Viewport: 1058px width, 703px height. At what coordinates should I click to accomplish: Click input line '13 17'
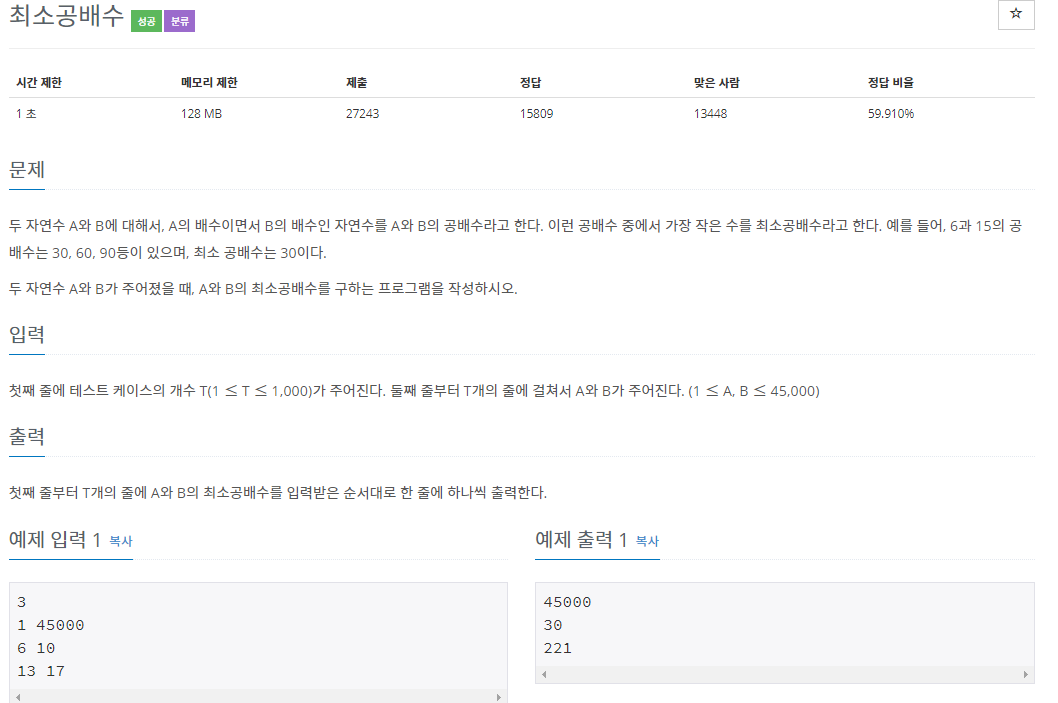[x=41, y=671]
